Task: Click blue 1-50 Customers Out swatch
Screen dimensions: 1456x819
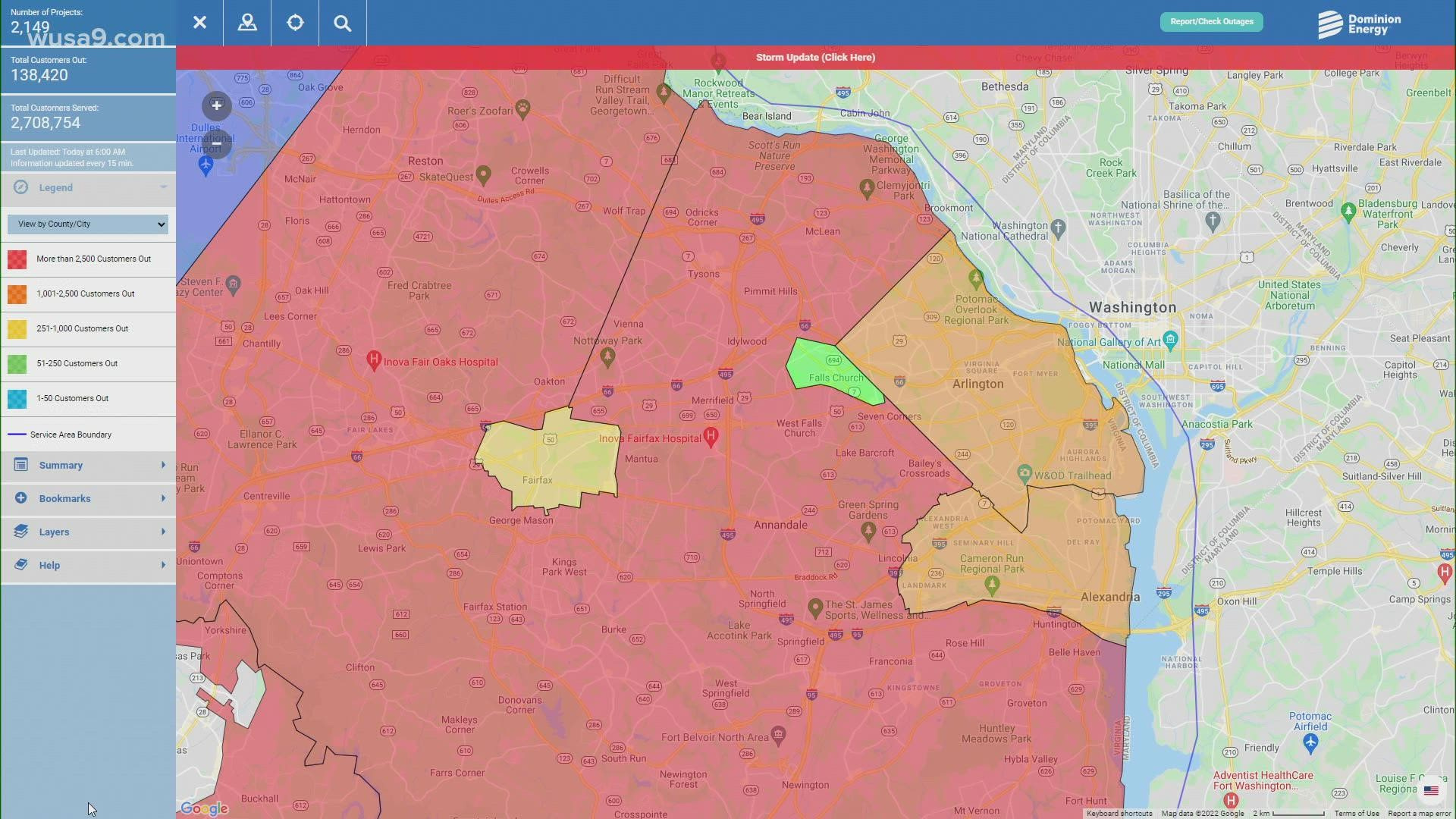Action: 17,399
